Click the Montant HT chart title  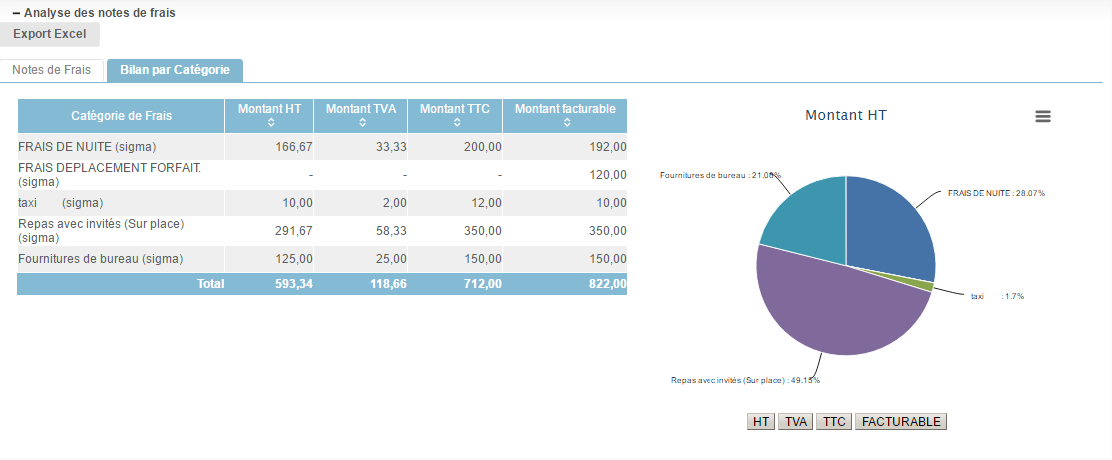(x=845, y=115)
